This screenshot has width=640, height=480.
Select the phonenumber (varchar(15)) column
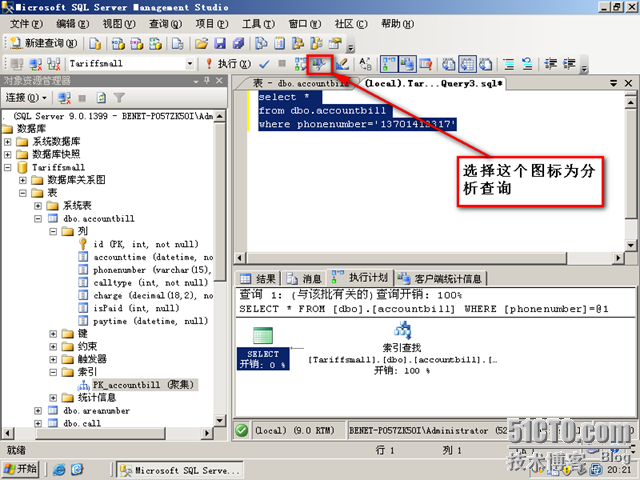pos(152,270)
